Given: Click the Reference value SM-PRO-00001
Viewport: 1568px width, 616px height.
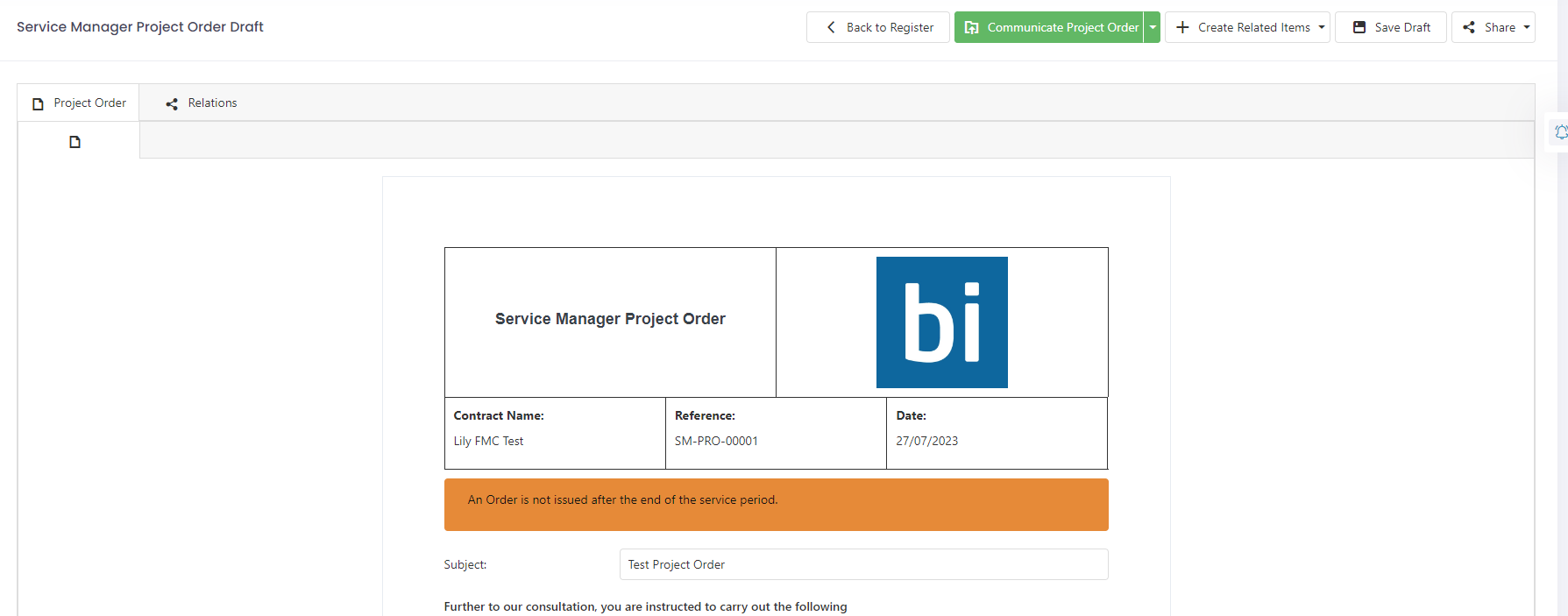Looking at the screenshot, I should pyautogui.click(x=716, y=441).
